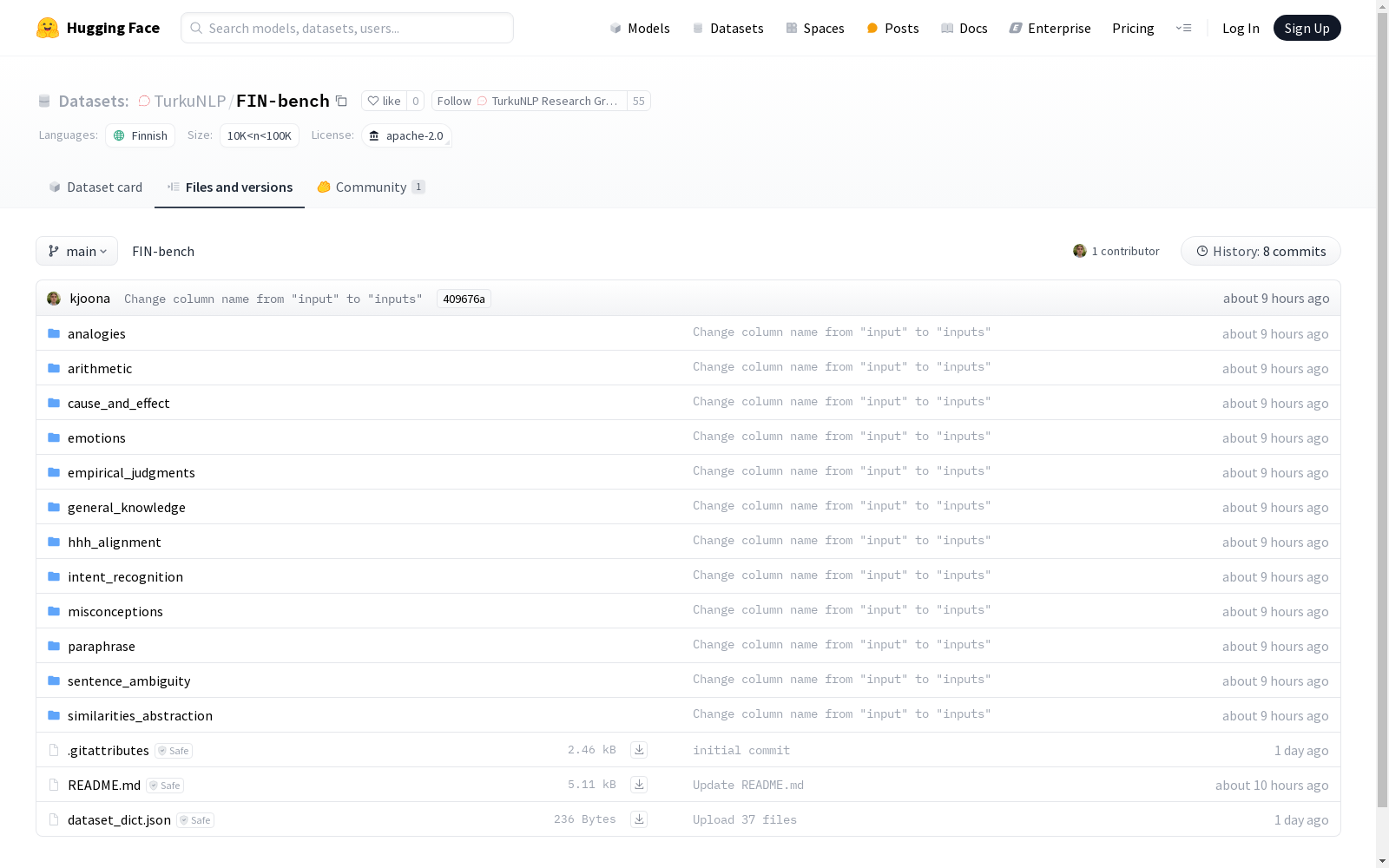The width and height of the screenshot is (1389, 868).
Task: Open the History: 8 commits list
Action: [1261, 252]
